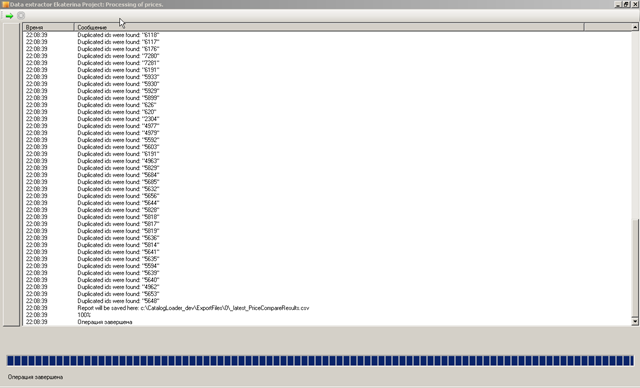Select log row with duplicated id "6176"
The height and width of the screenshot is (388, 640).
click(x=327, y=49)
